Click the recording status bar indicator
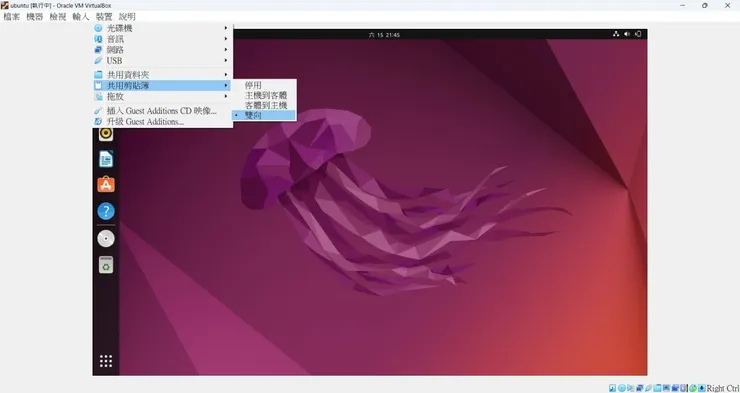 (675, 388)
